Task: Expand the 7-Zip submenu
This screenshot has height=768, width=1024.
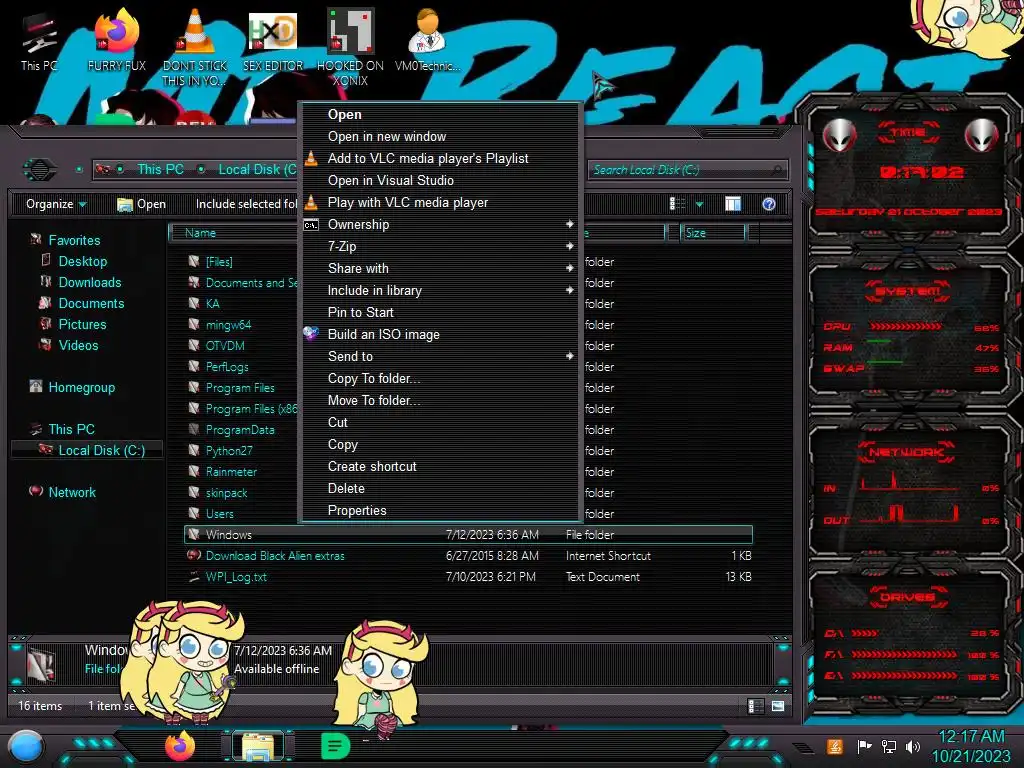Action: tap(439, 246)
